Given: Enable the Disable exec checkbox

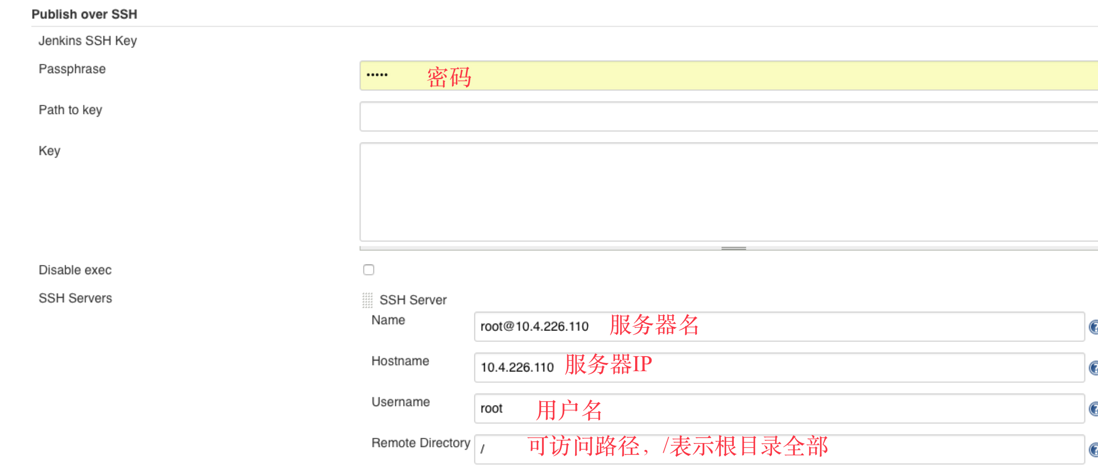Looking at the screenshot, I should pyautogui.click(x=368, y=270).
